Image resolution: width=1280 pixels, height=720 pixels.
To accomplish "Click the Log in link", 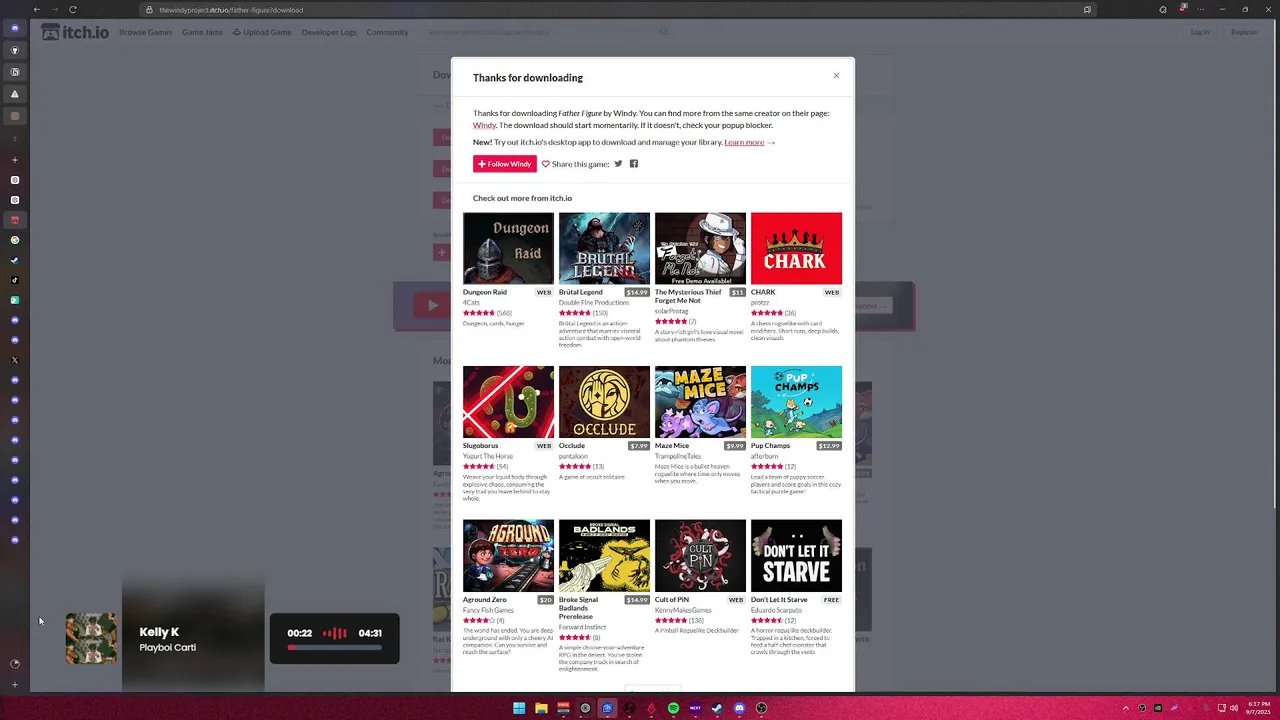I will tap(1200, 32).
